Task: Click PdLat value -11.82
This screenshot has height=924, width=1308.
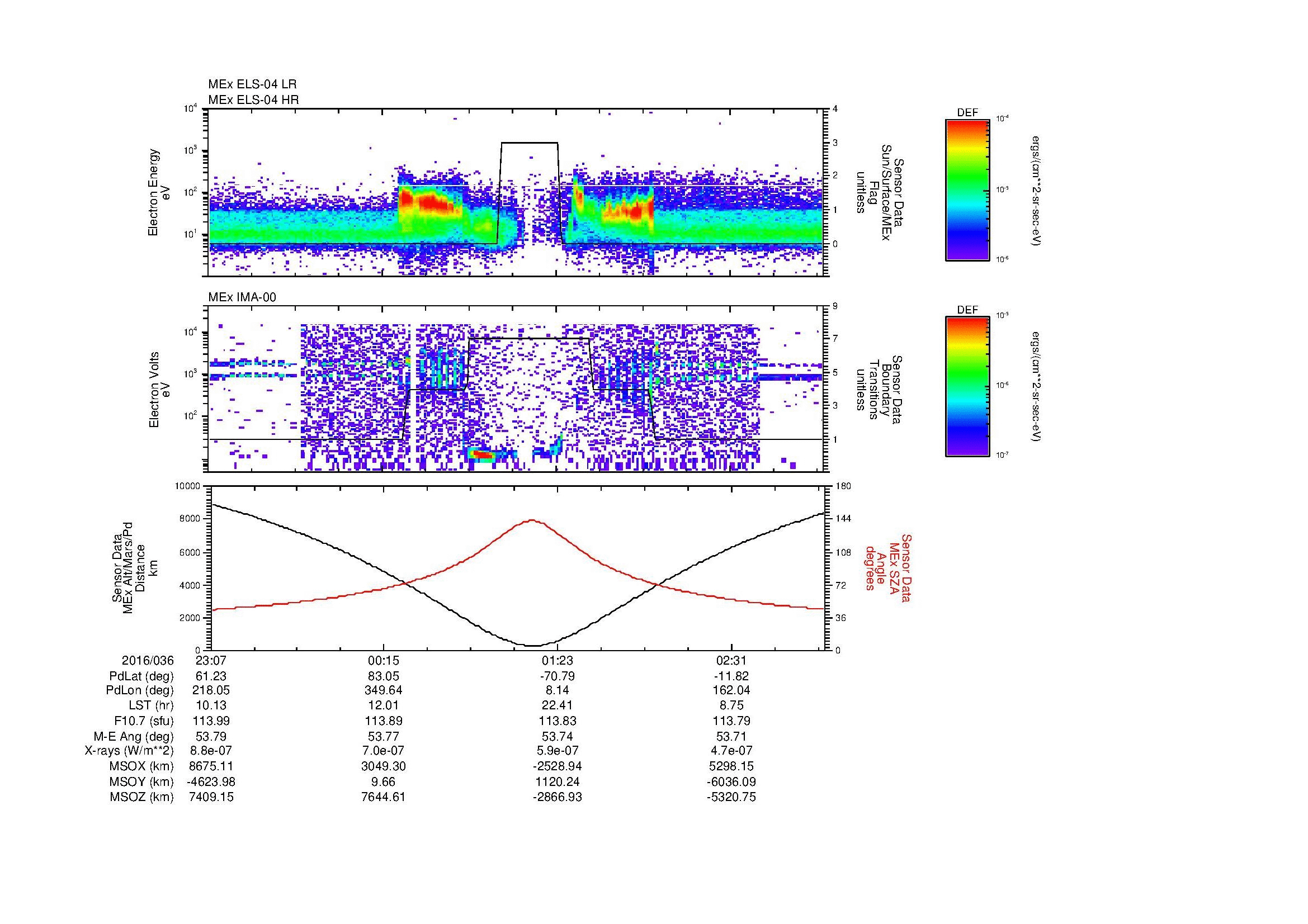Action: [731, 676]
